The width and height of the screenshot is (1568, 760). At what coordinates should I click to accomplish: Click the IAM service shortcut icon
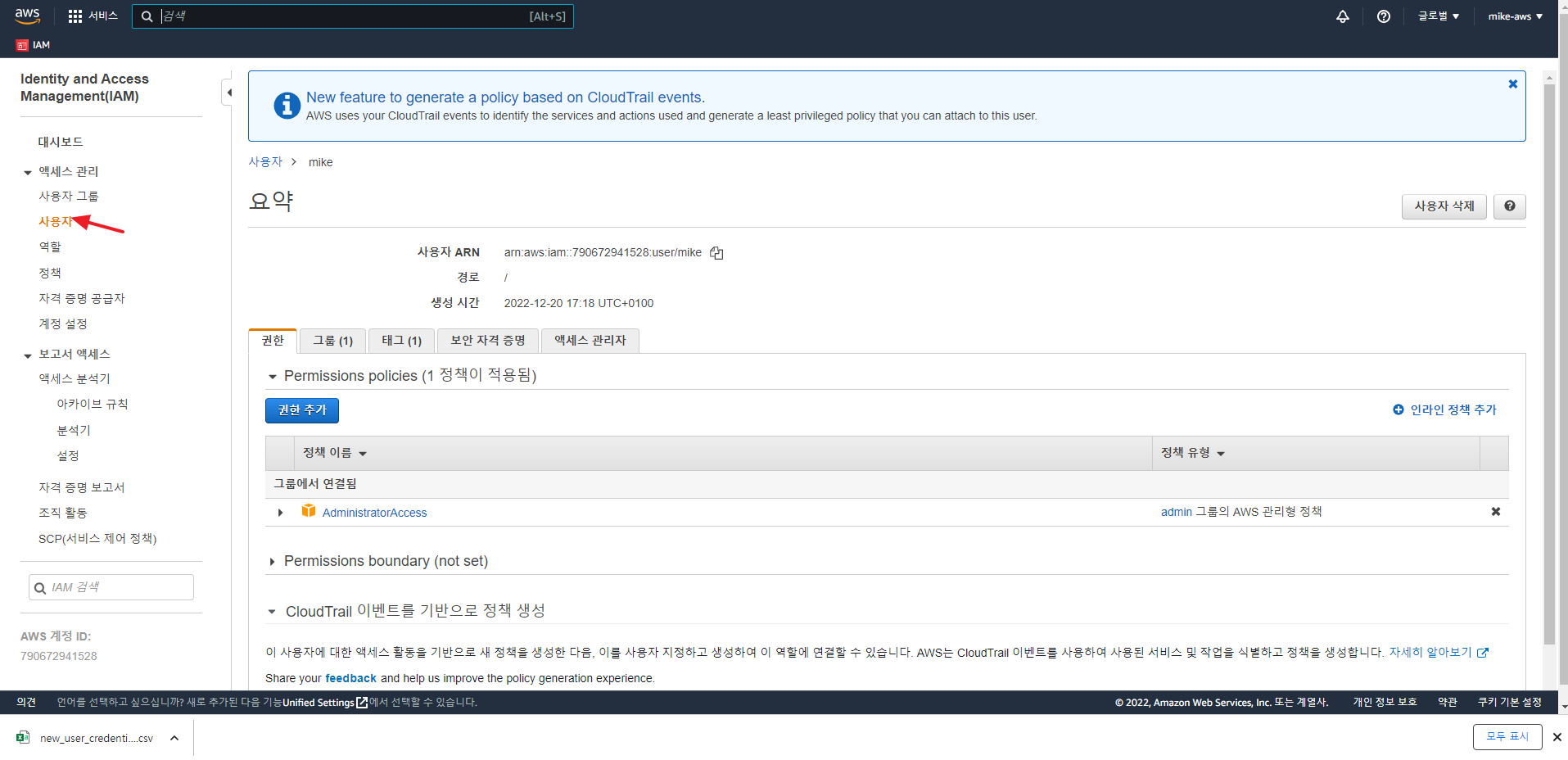(x=22, y=45)
